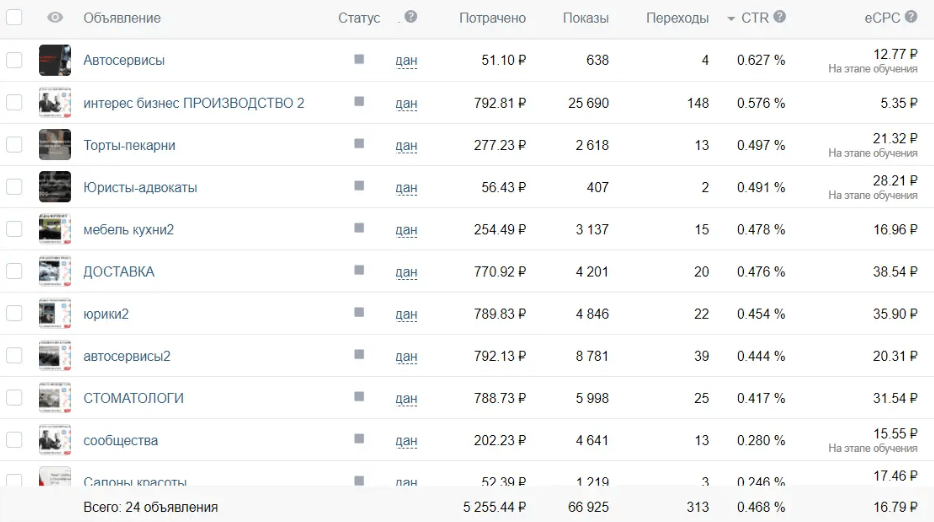Select the Автосервисы ad checkbox

[14, 60]
